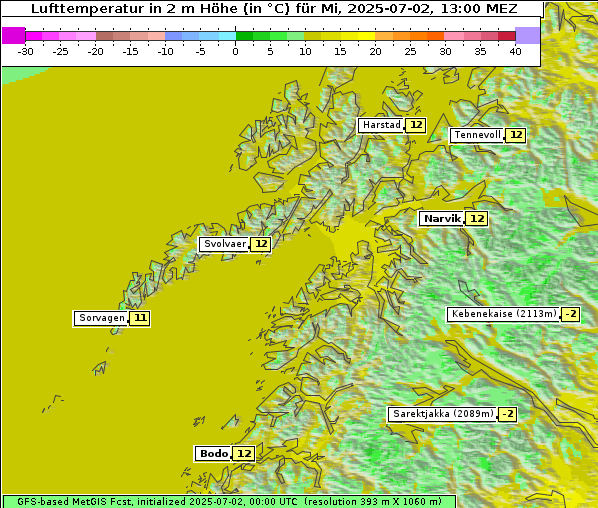Select the Kebenekaise (2113m) peak label
598x508 pixels.
(503, 314)
